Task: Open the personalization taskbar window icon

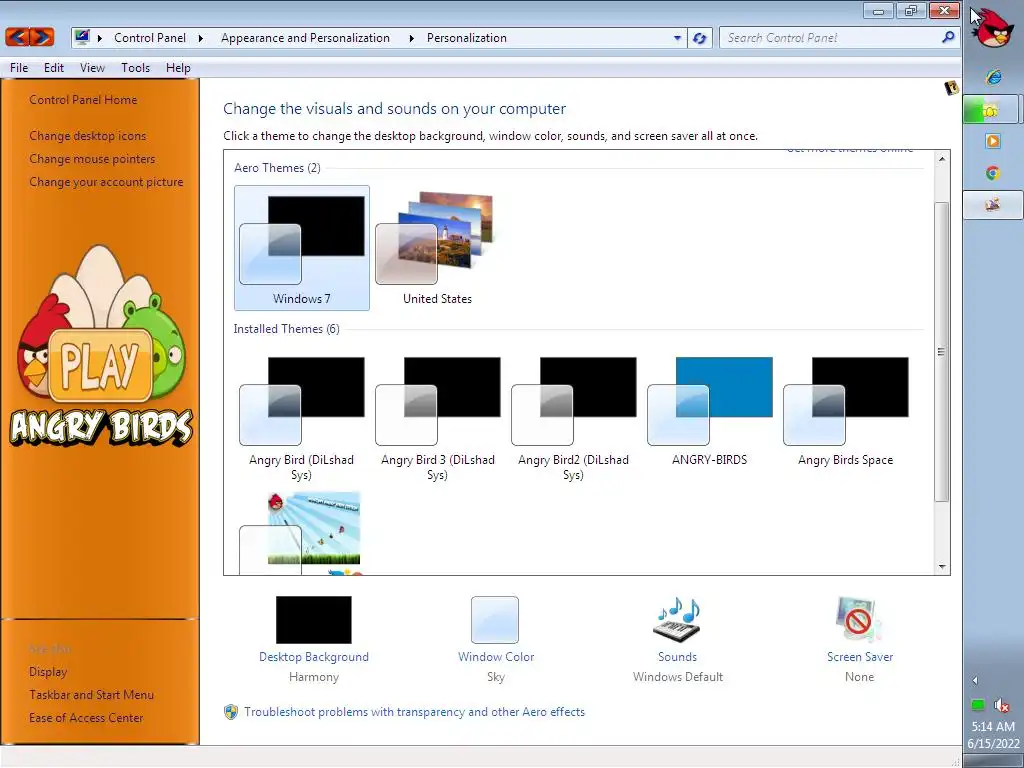Action: pos(993,204)
